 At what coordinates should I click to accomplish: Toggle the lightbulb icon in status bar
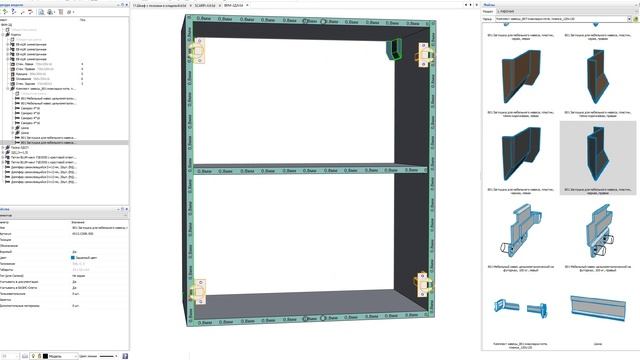coord(33,356)
